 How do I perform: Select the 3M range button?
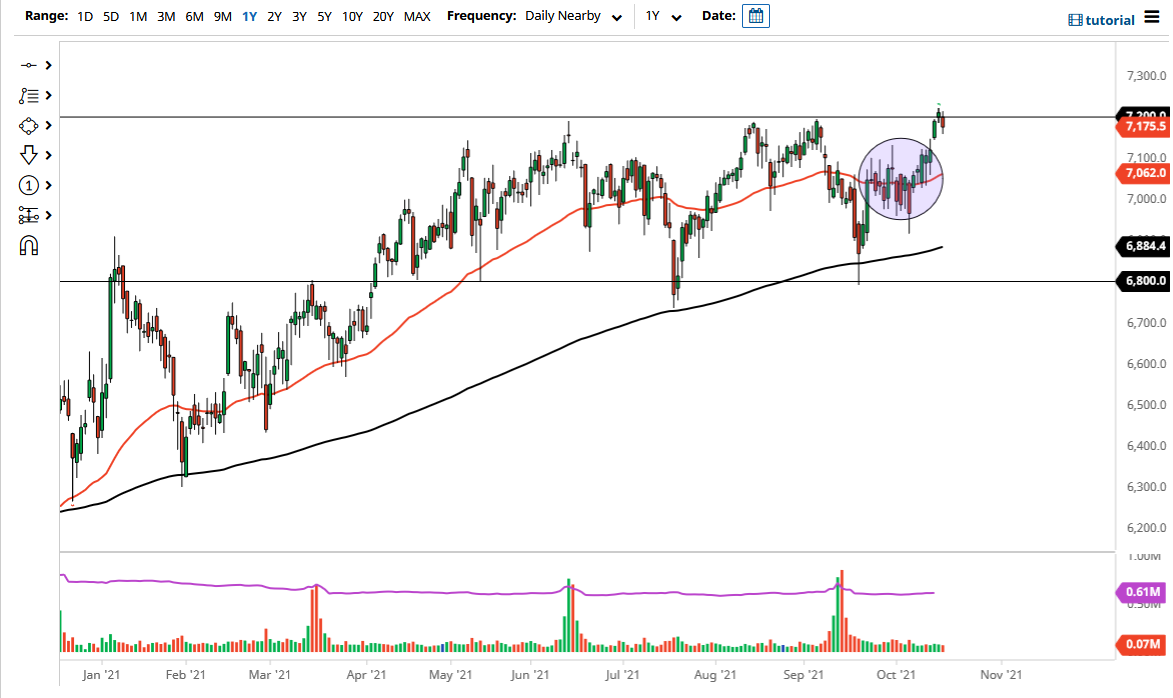point(166,16)
